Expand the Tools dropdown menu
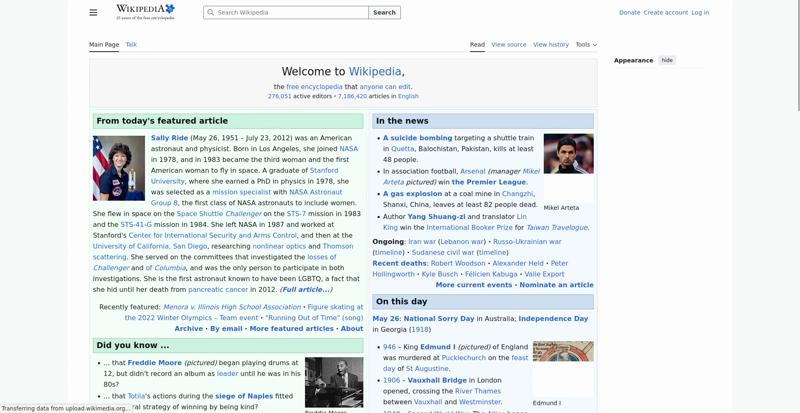 (586, 44)
